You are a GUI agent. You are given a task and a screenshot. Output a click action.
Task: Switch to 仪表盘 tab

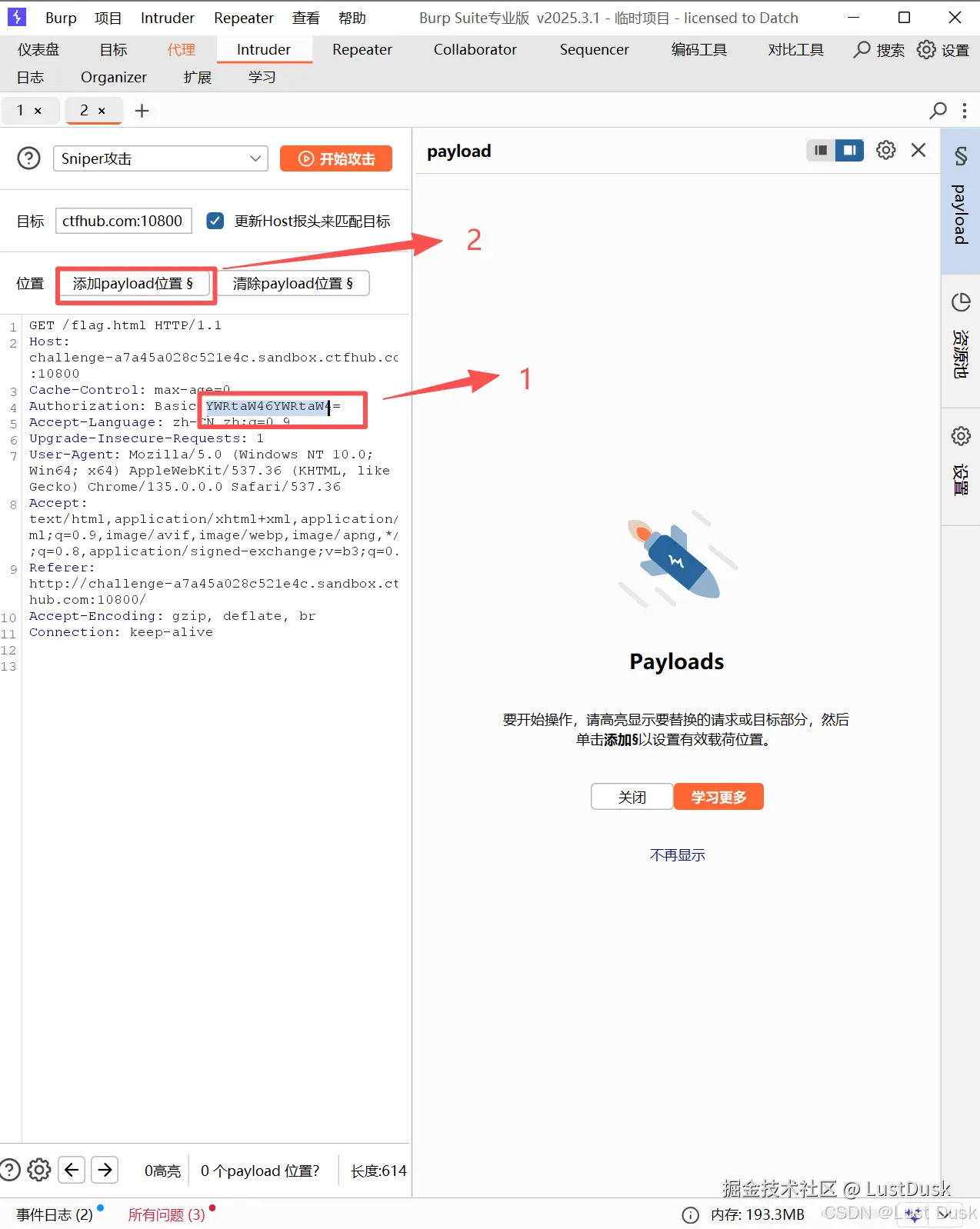tap(38, 50)
